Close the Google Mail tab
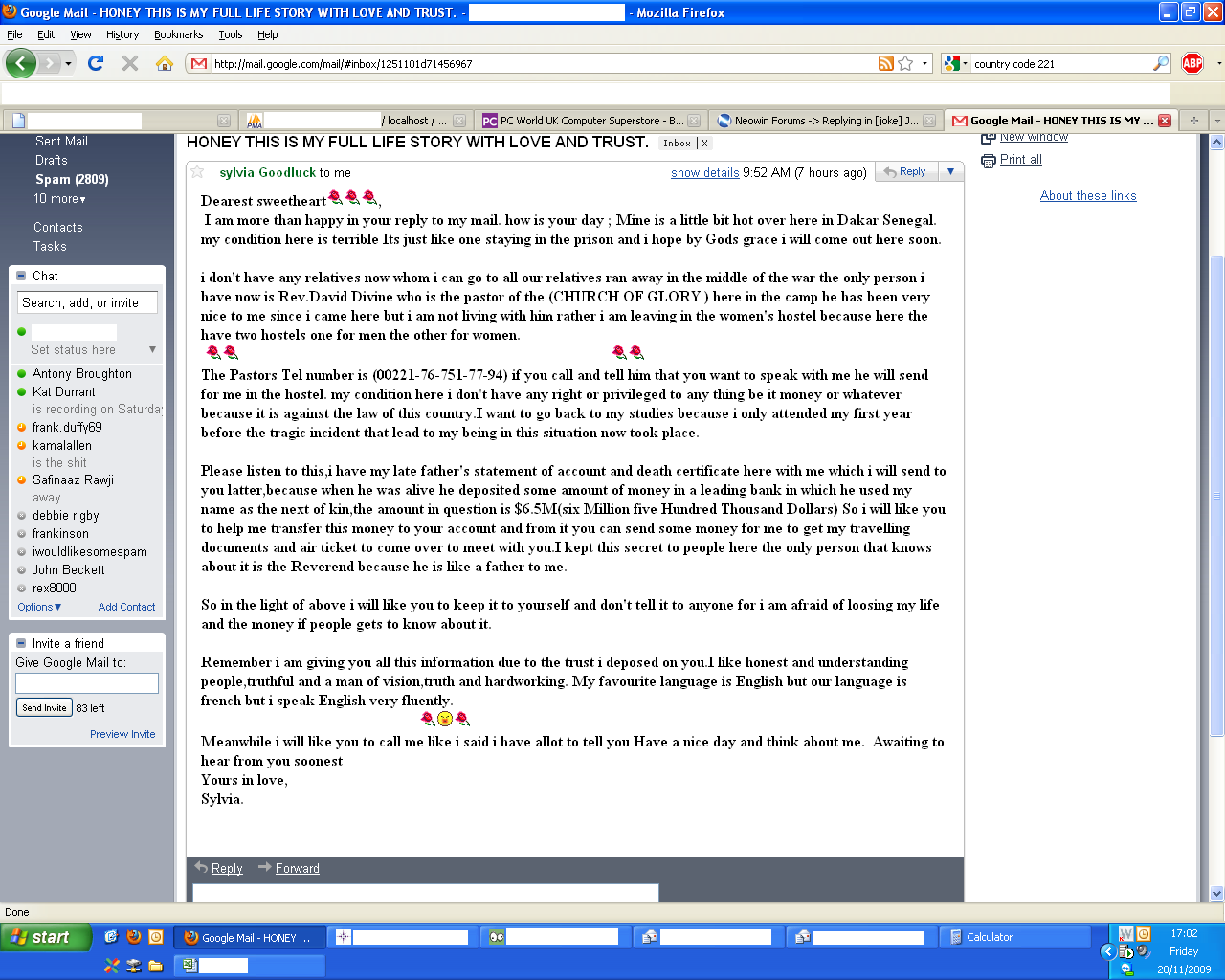1225x980 pixels. point(1165,121)
